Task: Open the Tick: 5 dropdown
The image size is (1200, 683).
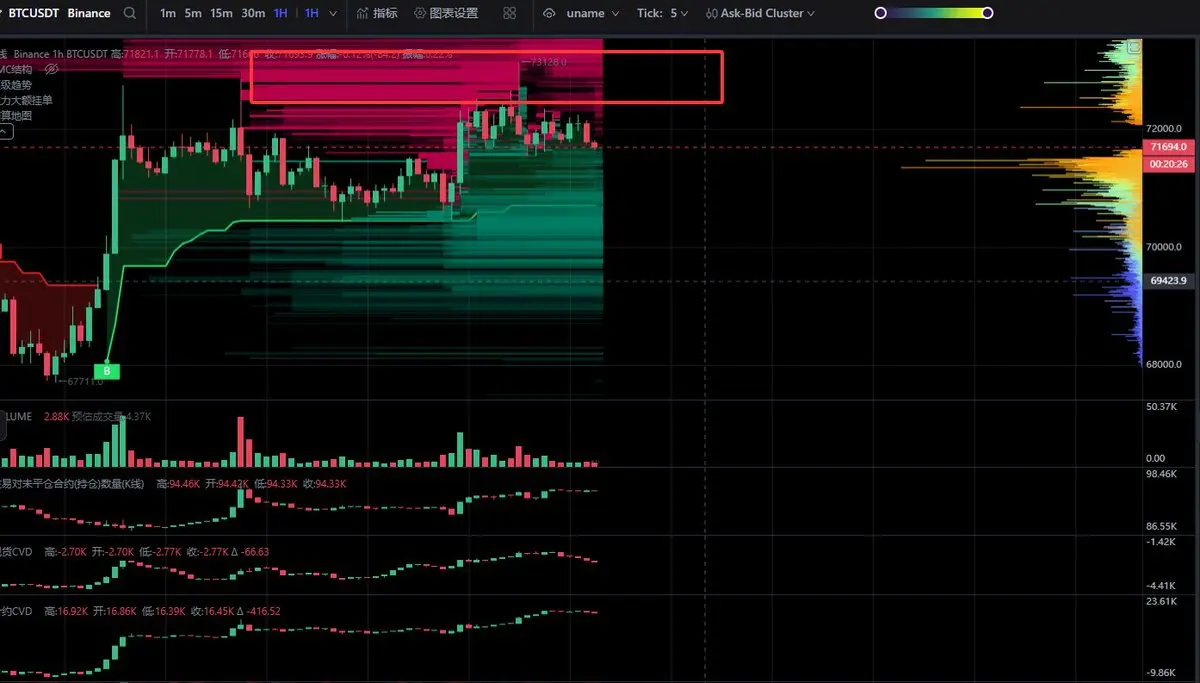Action: (663, 14)
